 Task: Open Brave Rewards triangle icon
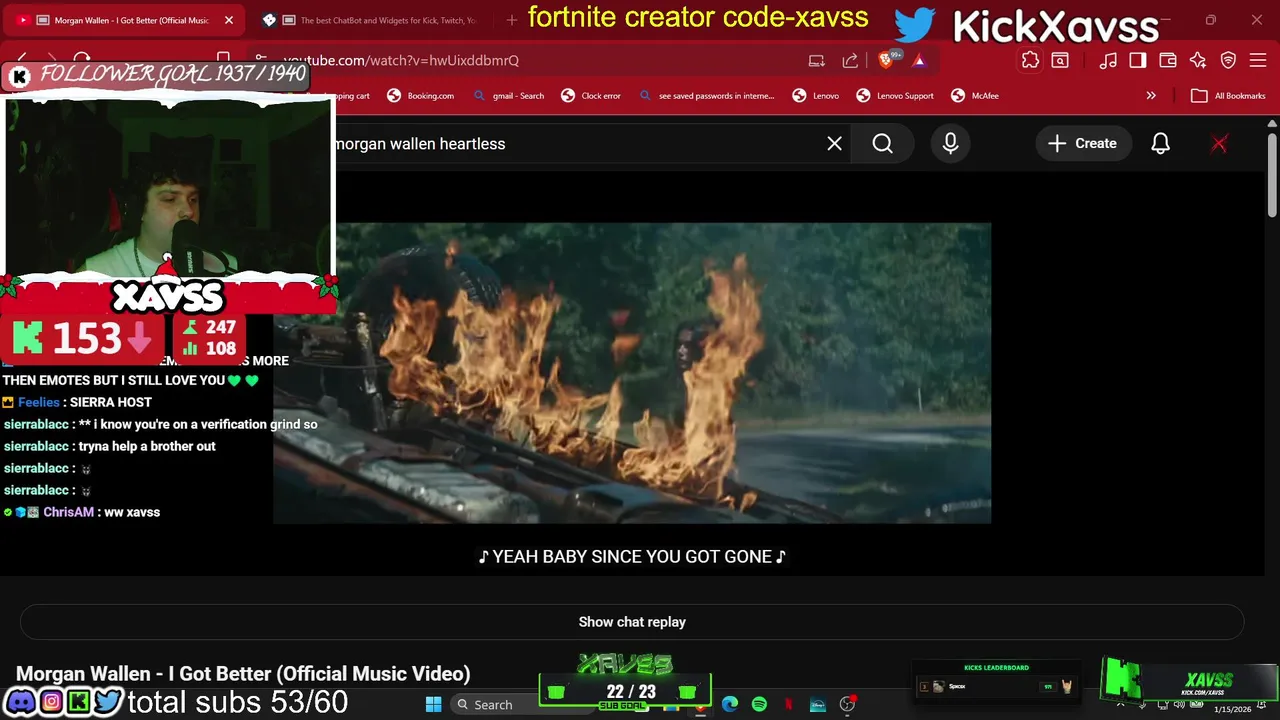[919, 60]
